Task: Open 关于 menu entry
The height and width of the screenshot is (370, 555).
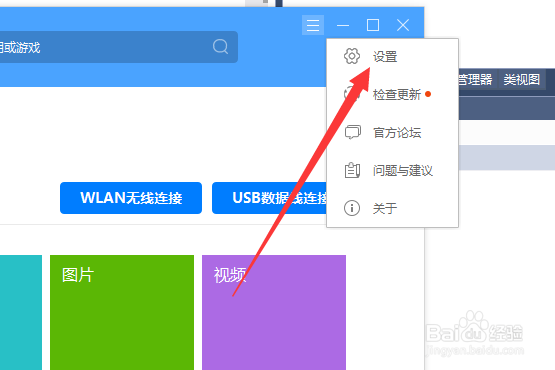Action: click(392, 208)
